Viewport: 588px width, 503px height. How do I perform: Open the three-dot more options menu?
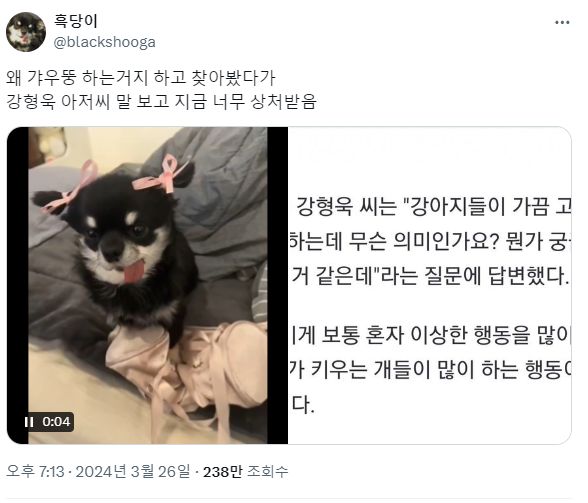tap(562, 23)
